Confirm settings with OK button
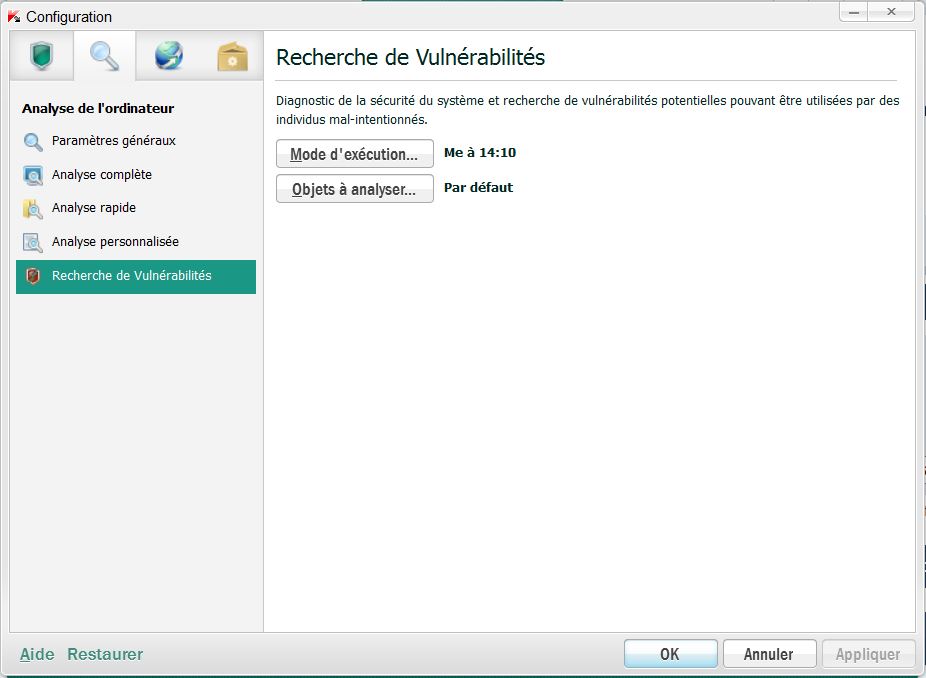 671,654
